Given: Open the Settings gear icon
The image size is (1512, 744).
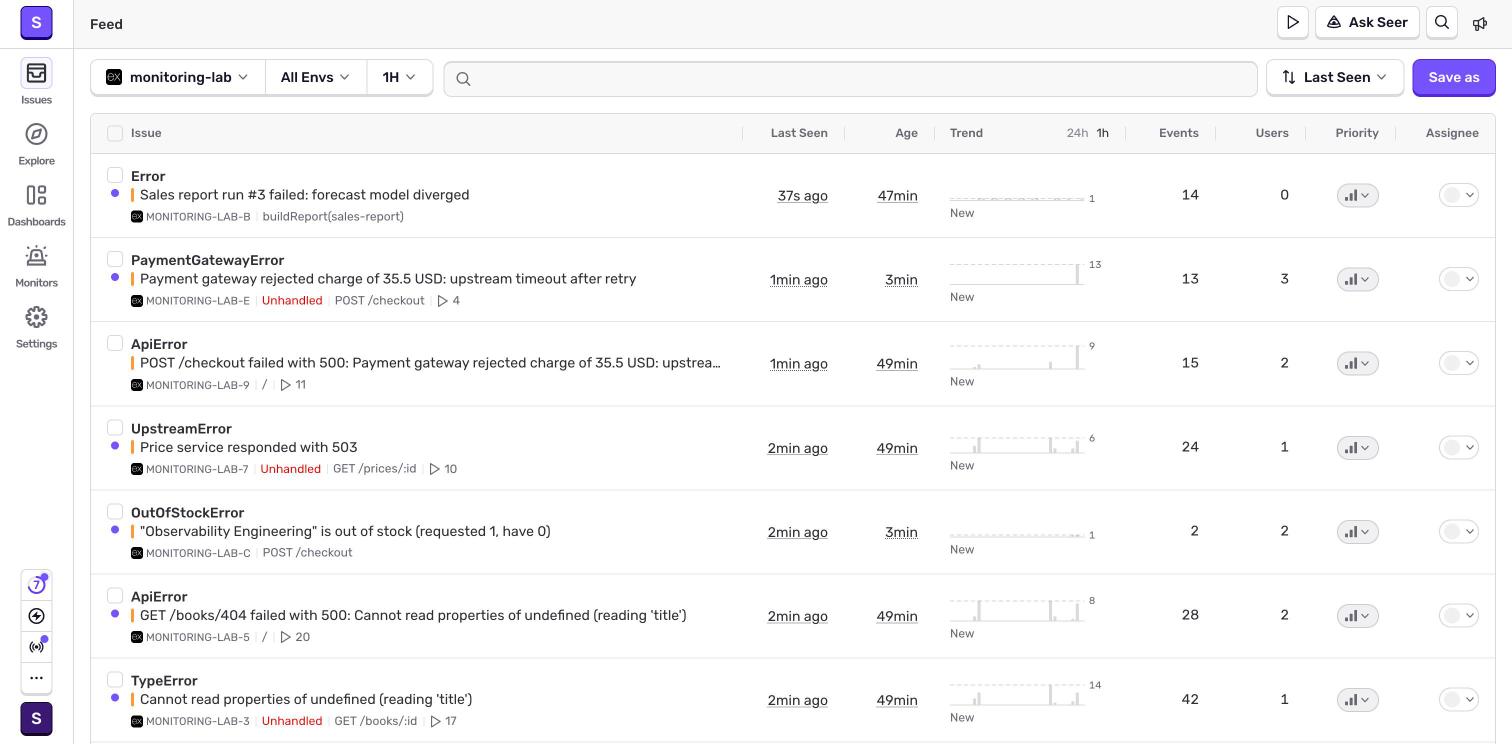Looking at the screenshot, I should click(36, 317).
